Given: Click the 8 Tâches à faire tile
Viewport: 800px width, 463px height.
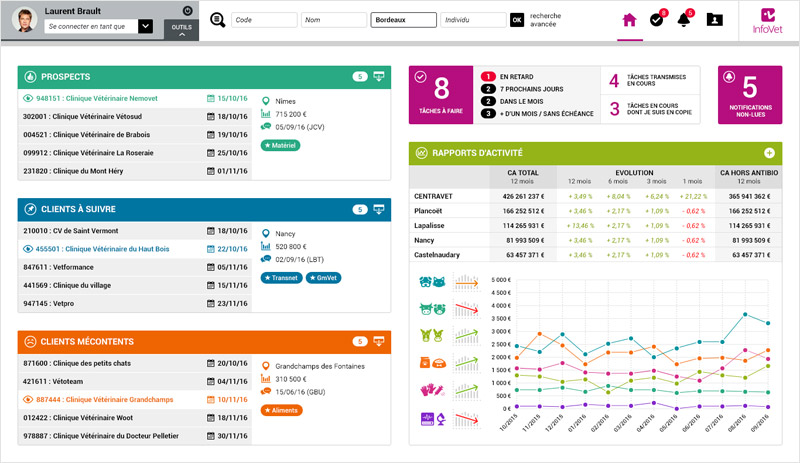Looking at the screenshot, I should point(441,95).
